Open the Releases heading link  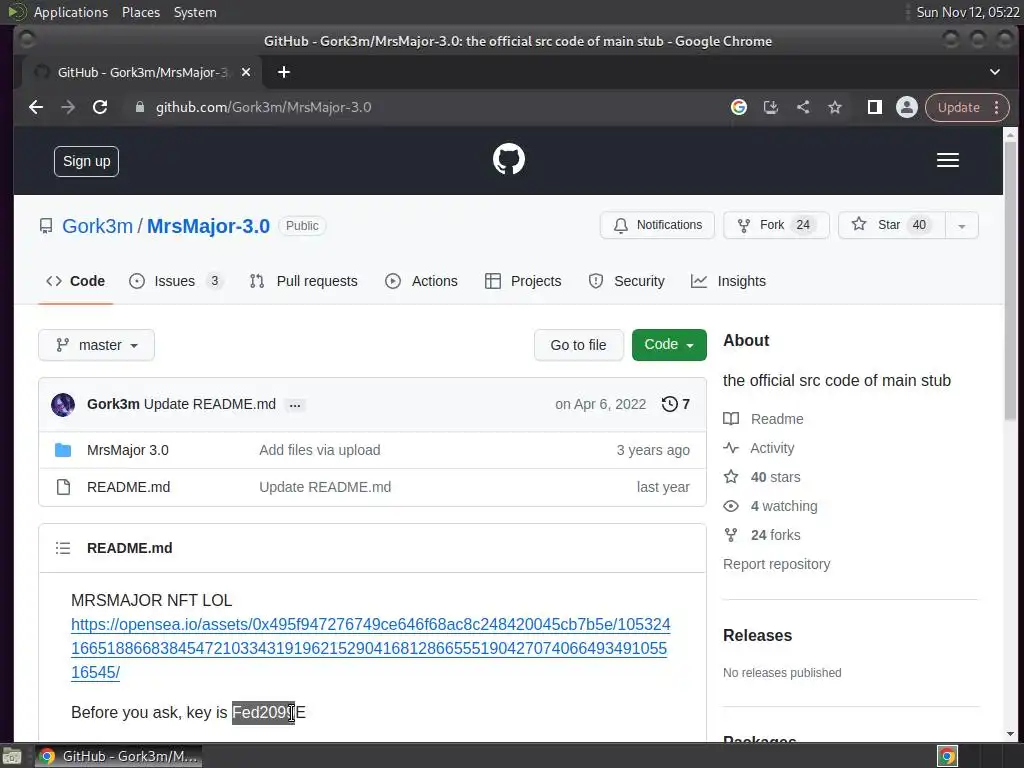click(x=758, y=635)
